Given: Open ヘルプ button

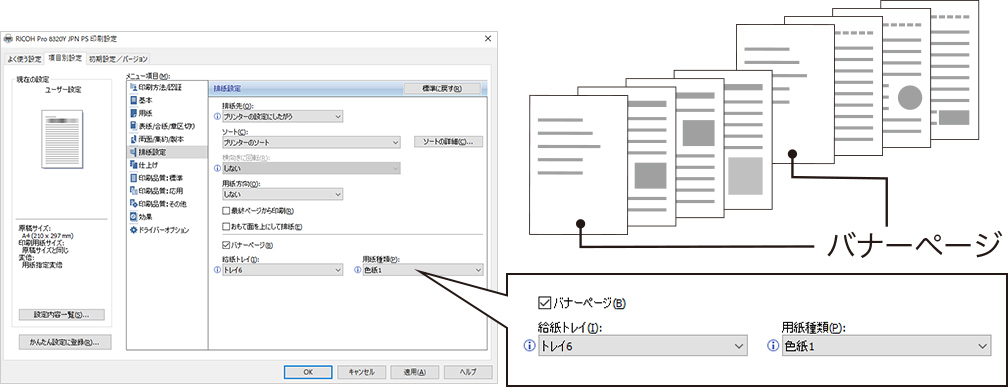Looking at the screenshot, I should (x=468, y=372).
